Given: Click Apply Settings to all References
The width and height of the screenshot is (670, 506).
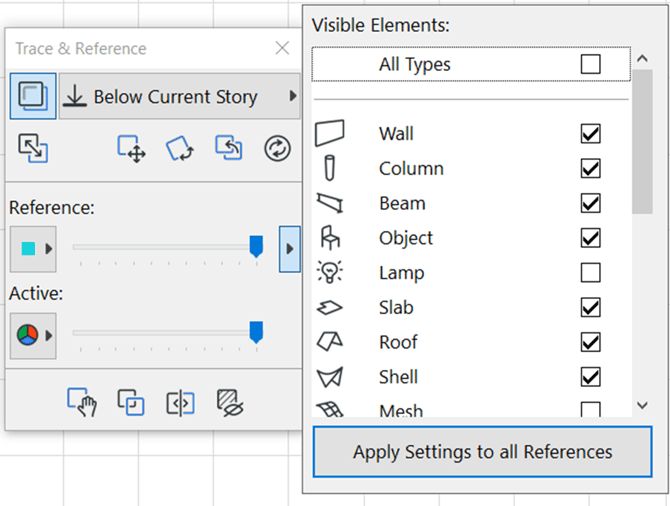Looking at the screenshot, I should [x=482, y=452].
